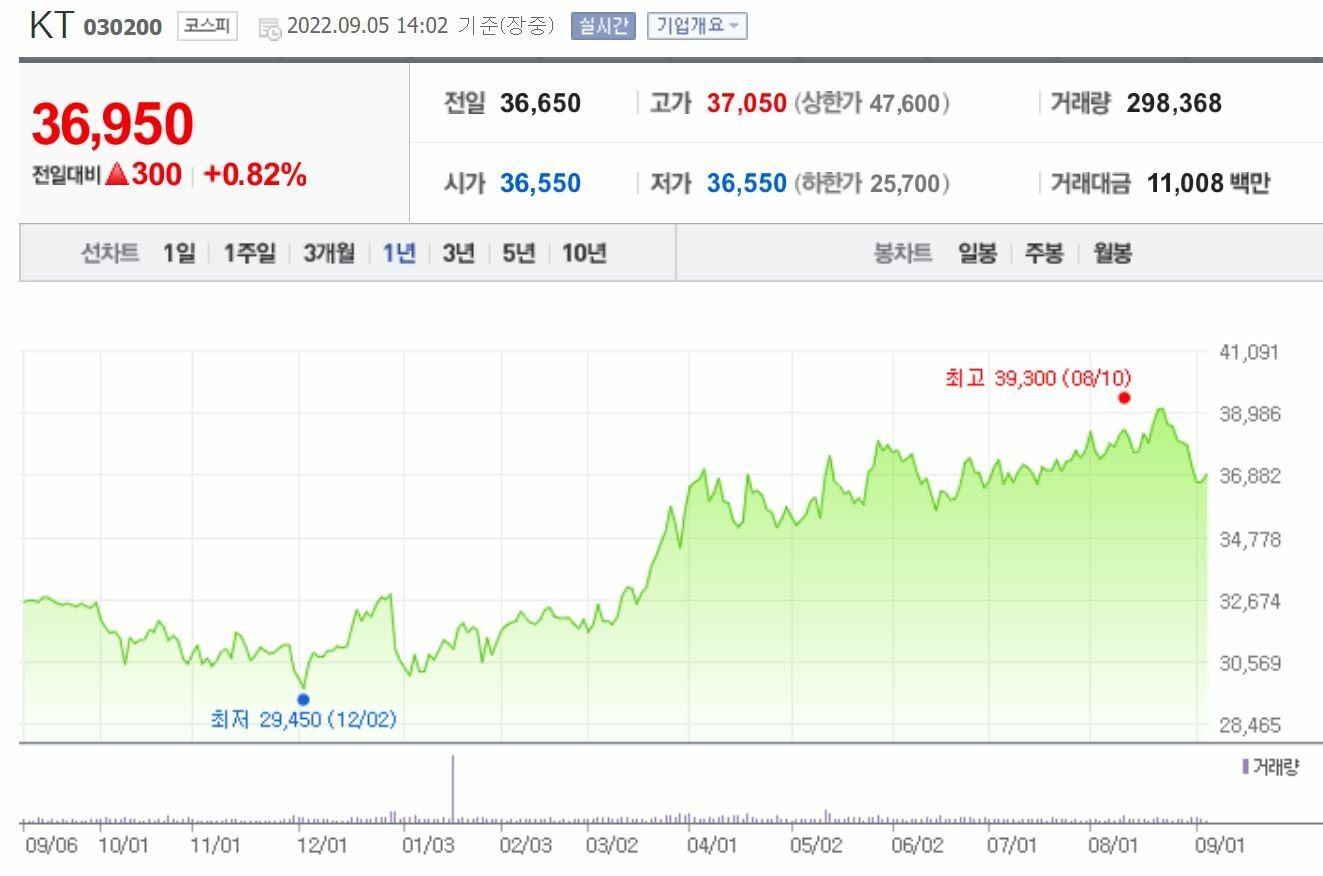
Task: Select the 3개월 line chart tab
Action: (x=329, y=253)
